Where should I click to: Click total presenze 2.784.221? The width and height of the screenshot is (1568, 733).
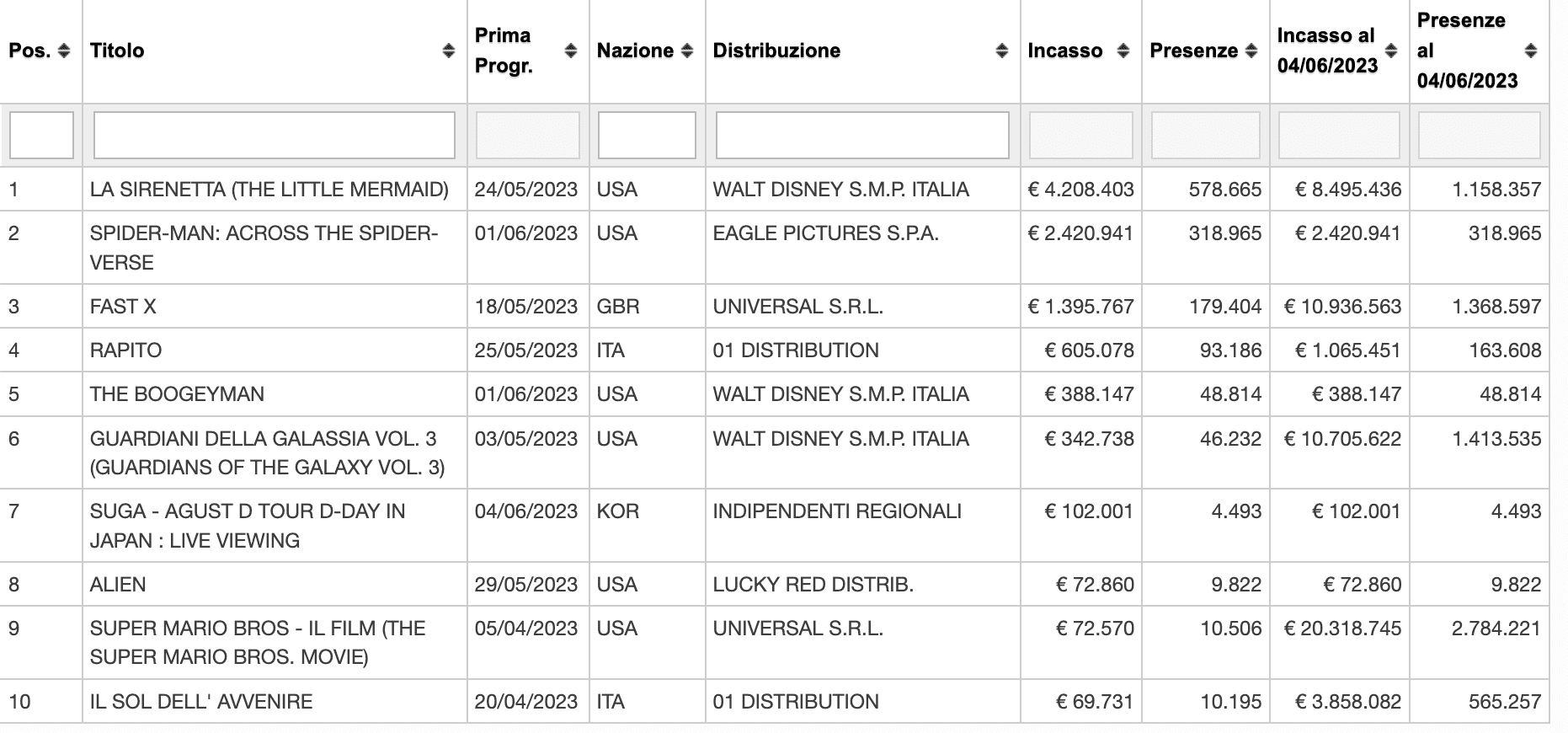pos(1496,629)
